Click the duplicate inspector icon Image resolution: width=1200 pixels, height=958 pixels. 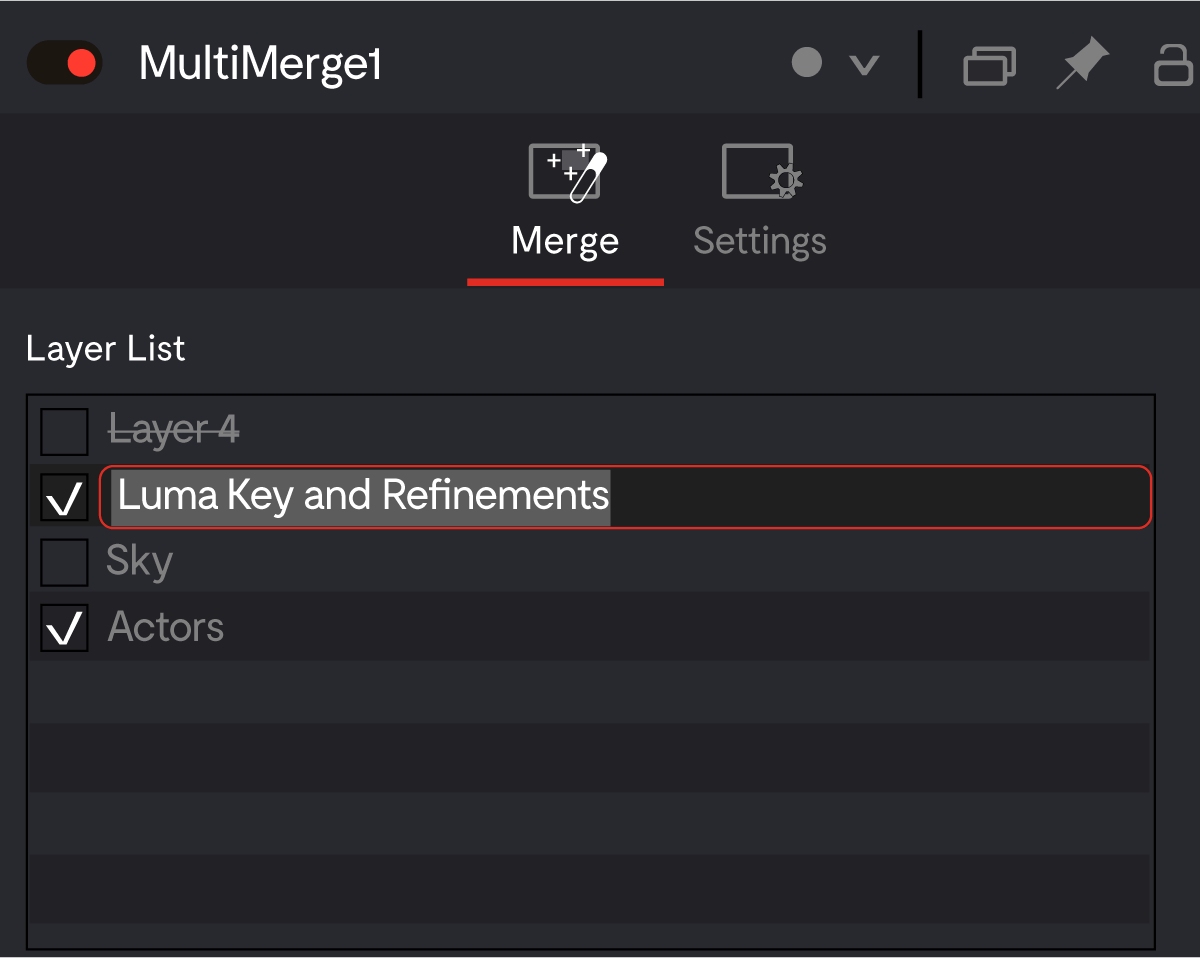pyautogui.click(x=989, y=63)
